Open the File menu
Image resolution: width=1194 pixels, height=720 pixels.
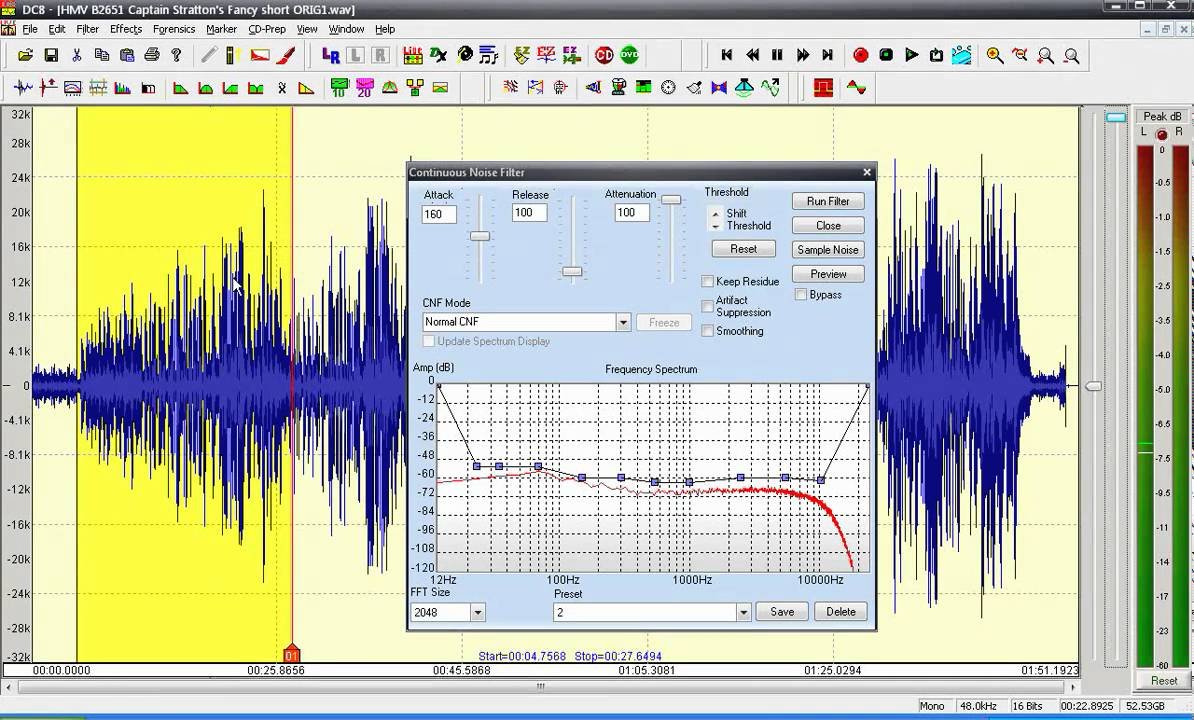click(30, 29)
